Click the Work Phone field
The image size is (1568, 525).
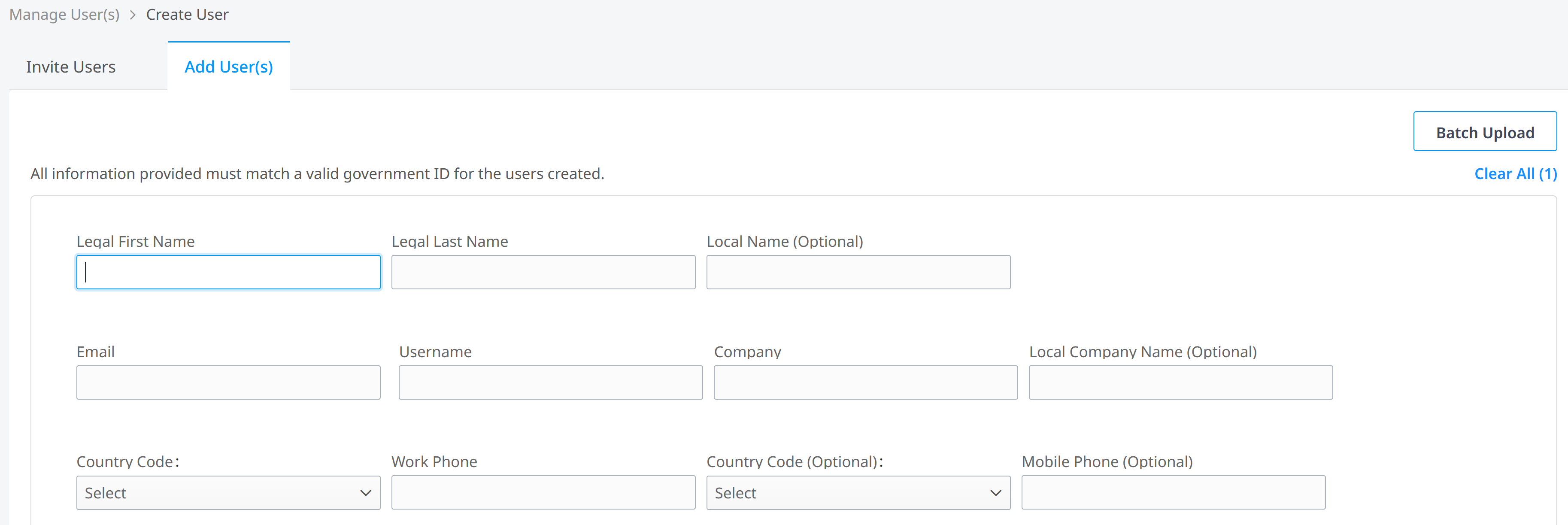[x=543, y=493]
